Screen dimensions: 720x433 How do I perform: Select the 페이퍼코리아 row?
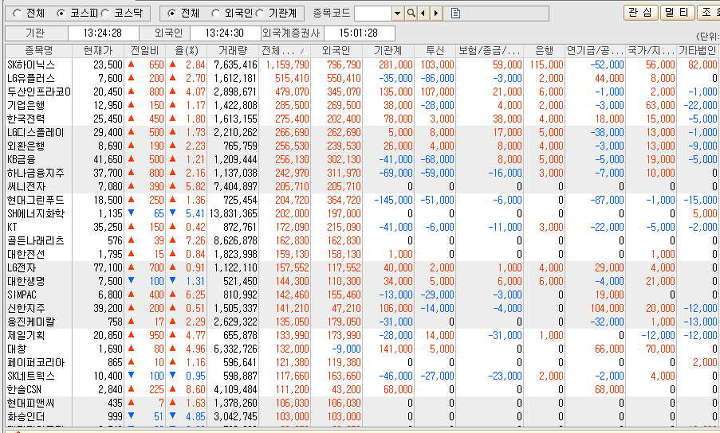click(x=362, y=363)
